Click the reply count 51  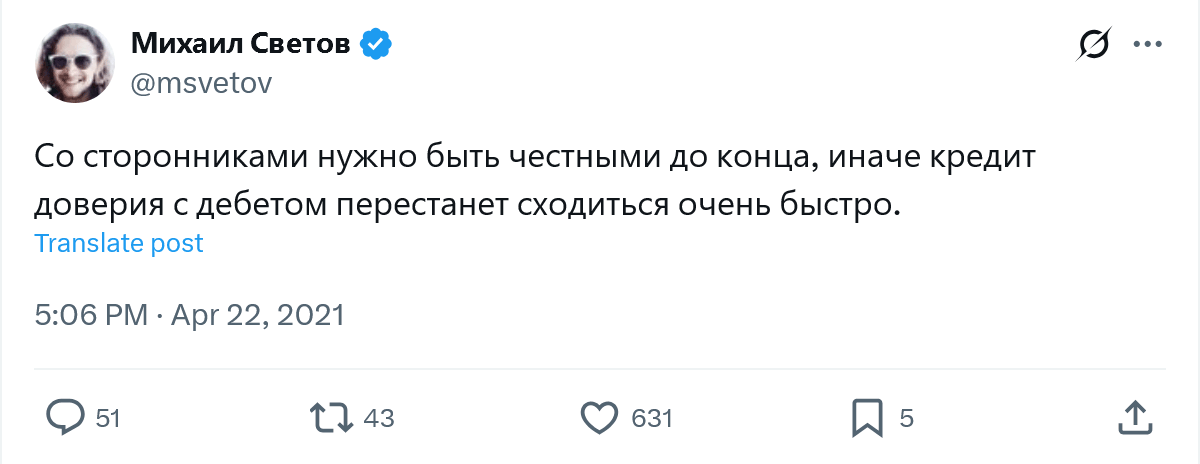point(108,418)
